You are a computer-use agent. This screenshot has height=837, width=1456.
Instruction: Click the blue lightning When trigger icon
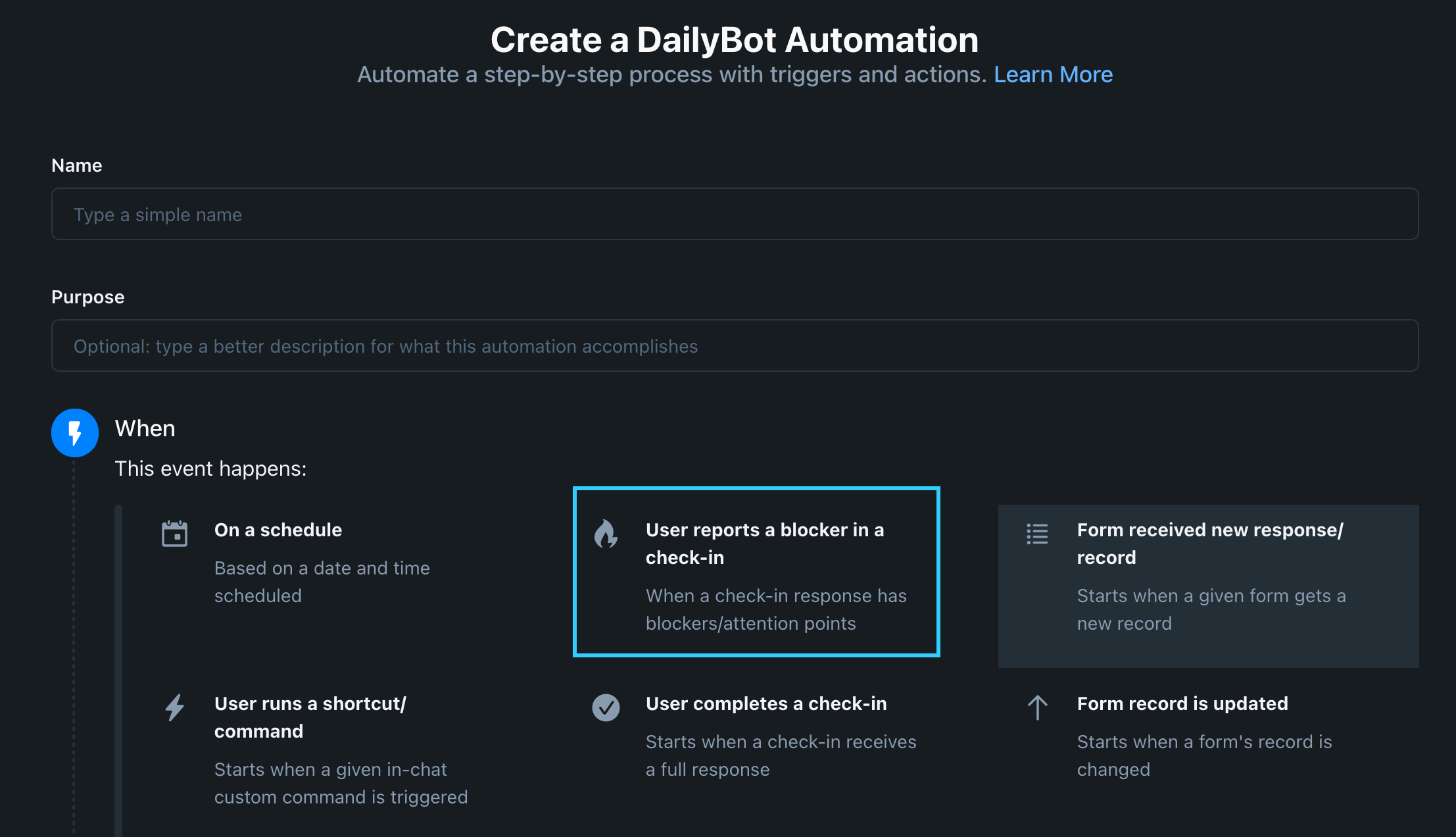(x=75, y=433)
